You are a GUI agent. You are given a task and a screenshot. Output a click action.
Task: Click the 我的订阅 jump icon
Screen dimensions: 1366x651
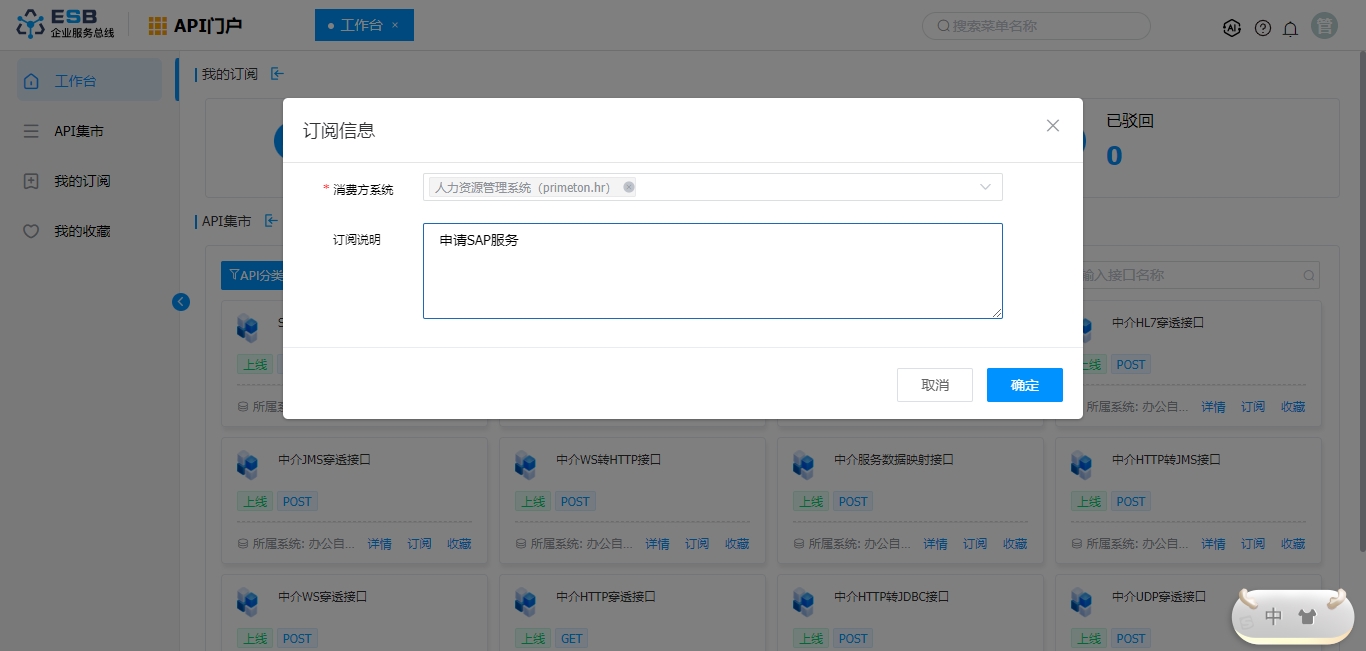[277, 74]
